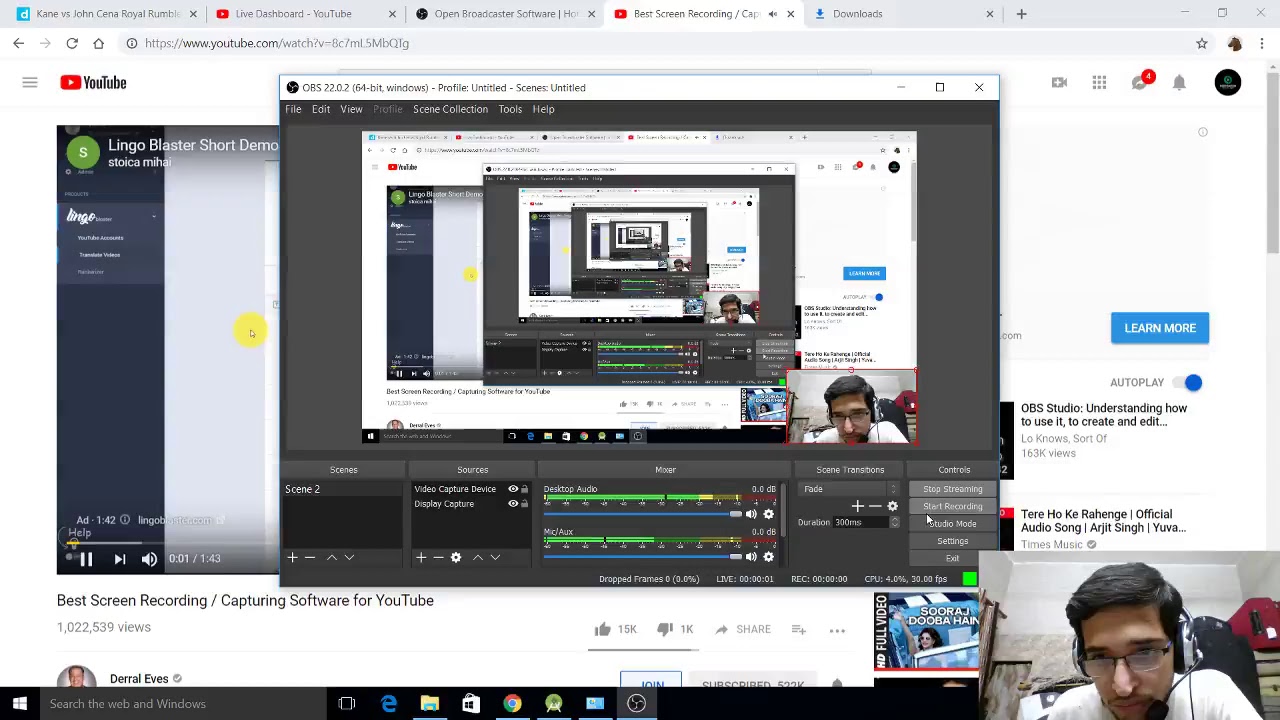The height and width of the screenshot is (720, 1280).
Task: Open the Tools menu in OBS
Action: [510, 109]
